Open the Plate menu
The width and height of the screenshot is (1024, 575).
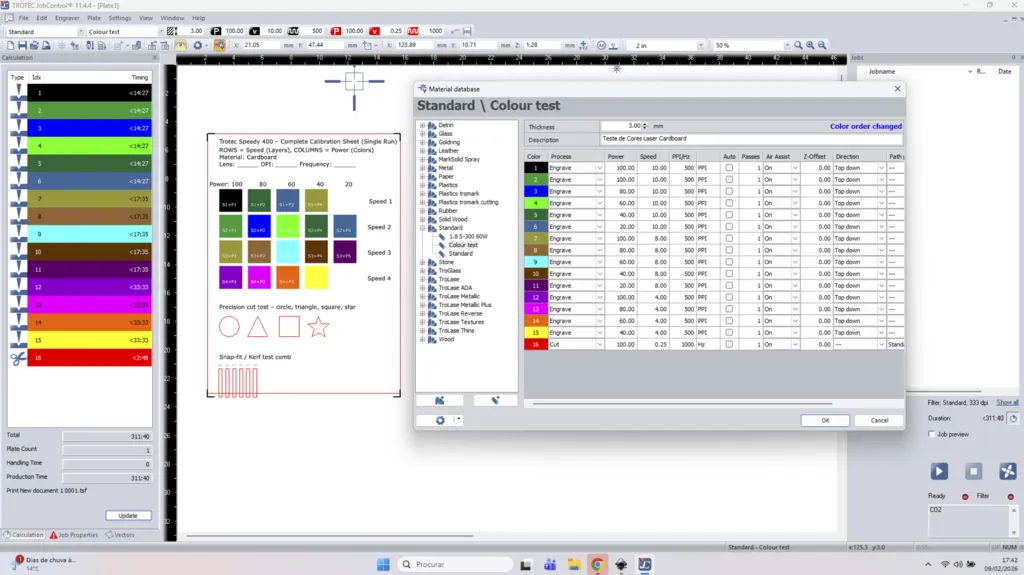(94, 18)
